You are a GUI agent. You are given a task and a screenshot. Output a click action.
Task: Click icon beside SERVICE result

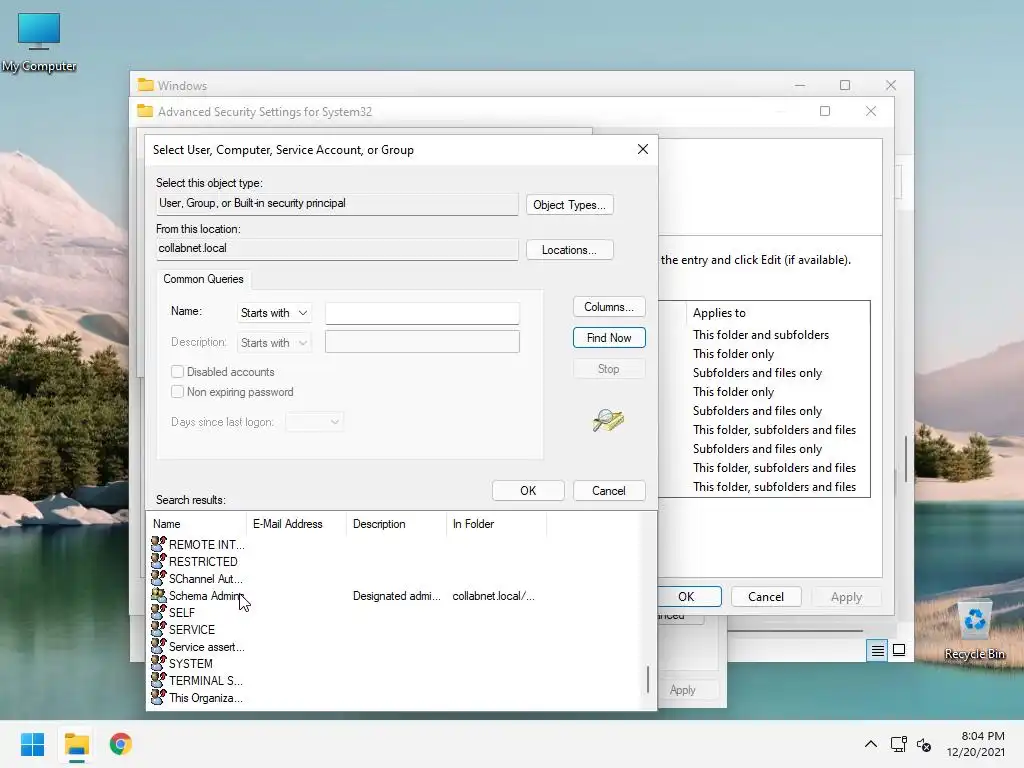point(159,628)
